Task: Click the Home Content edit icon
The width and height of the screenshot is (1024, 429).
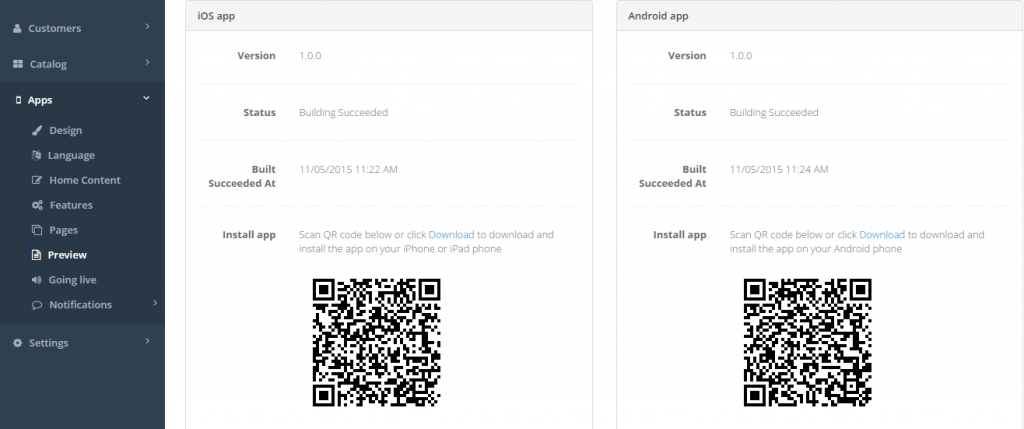Action: [x=37, y=180]
